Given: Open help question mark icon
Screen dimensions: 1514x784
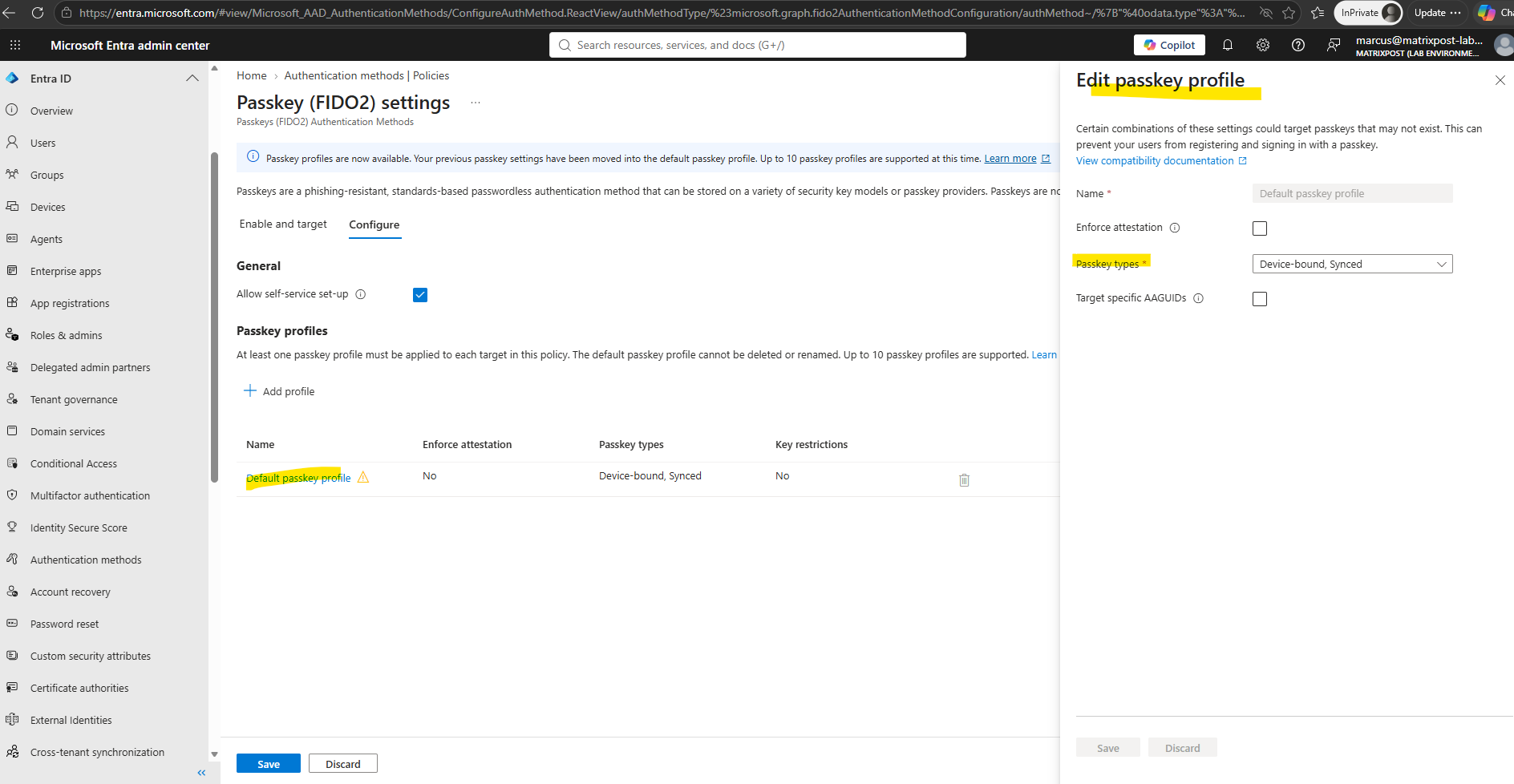Looking at the screenshot, I should (x=1298, y=45).
